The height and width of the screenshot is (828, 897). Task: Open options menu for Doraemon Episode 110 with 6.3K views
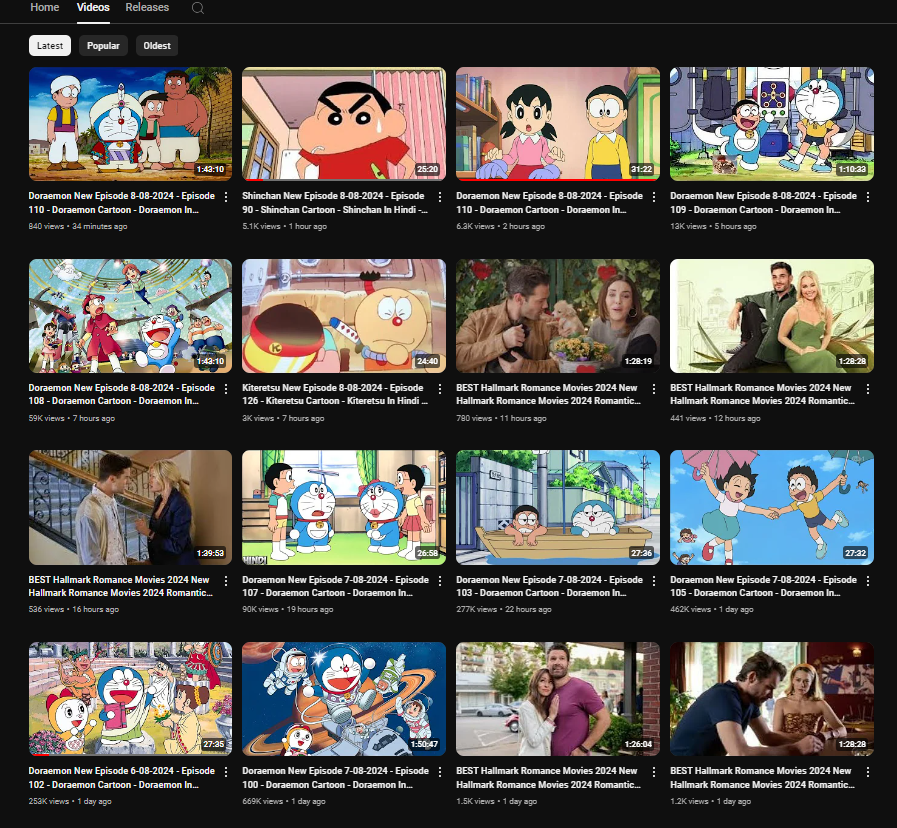654,197
